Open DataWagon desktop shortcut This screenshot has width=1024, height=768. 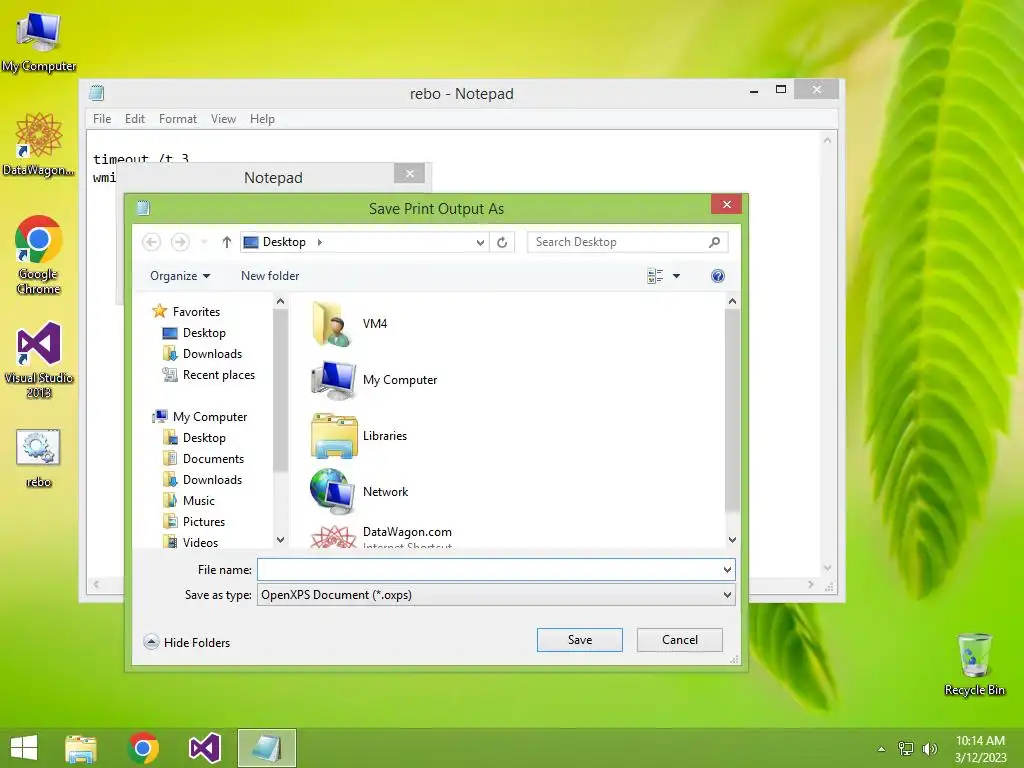[x=39, y=145]
